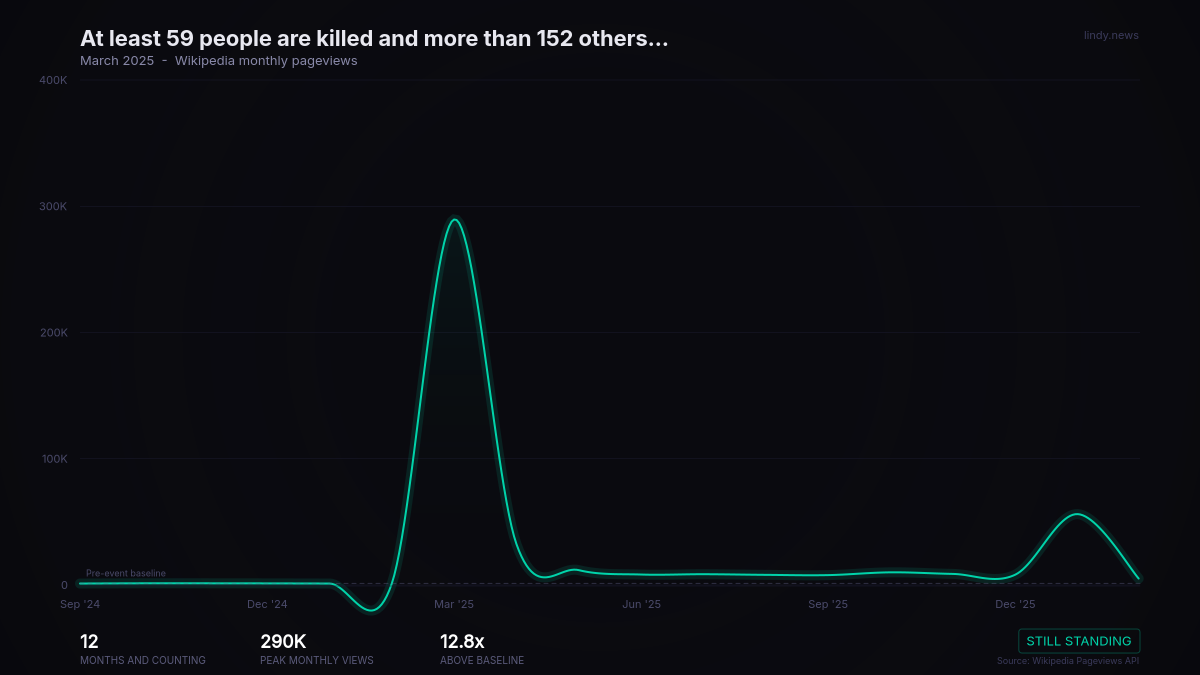Open the lindy.news watermark link
Image resolution: width=1200 pixels, height=675 pixels.
click(x=1111, y=35)
